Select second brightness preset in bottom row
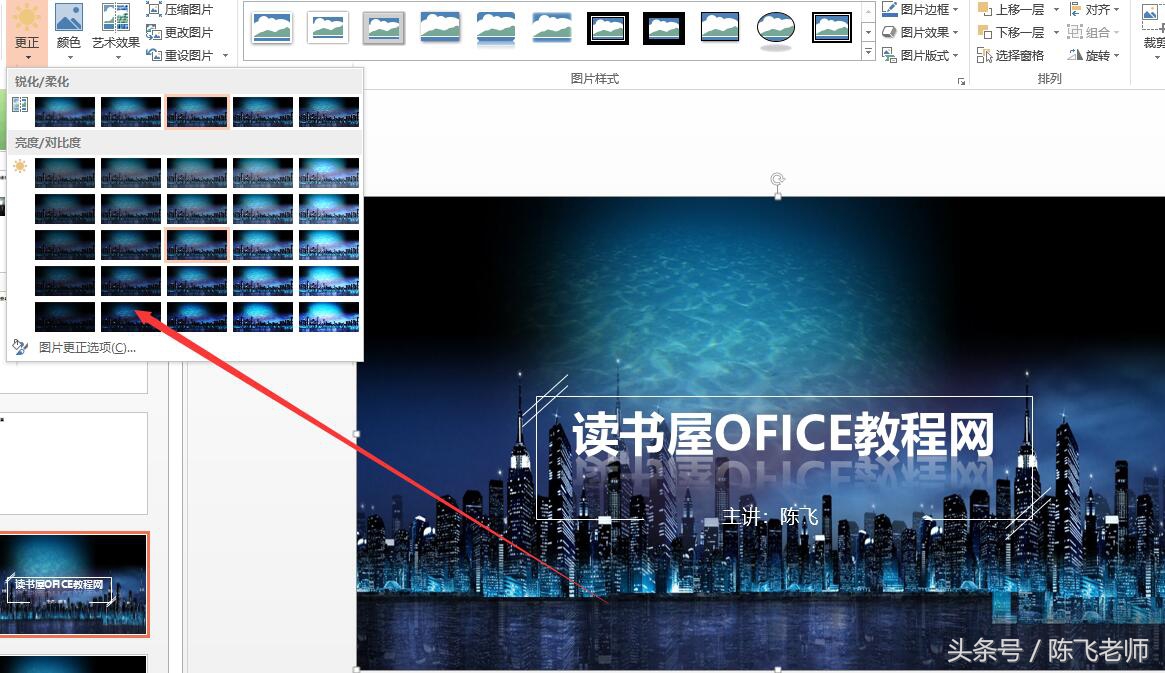Image resolution: width=1165 pixels, height=673 pixels. [x=131, y=316]
